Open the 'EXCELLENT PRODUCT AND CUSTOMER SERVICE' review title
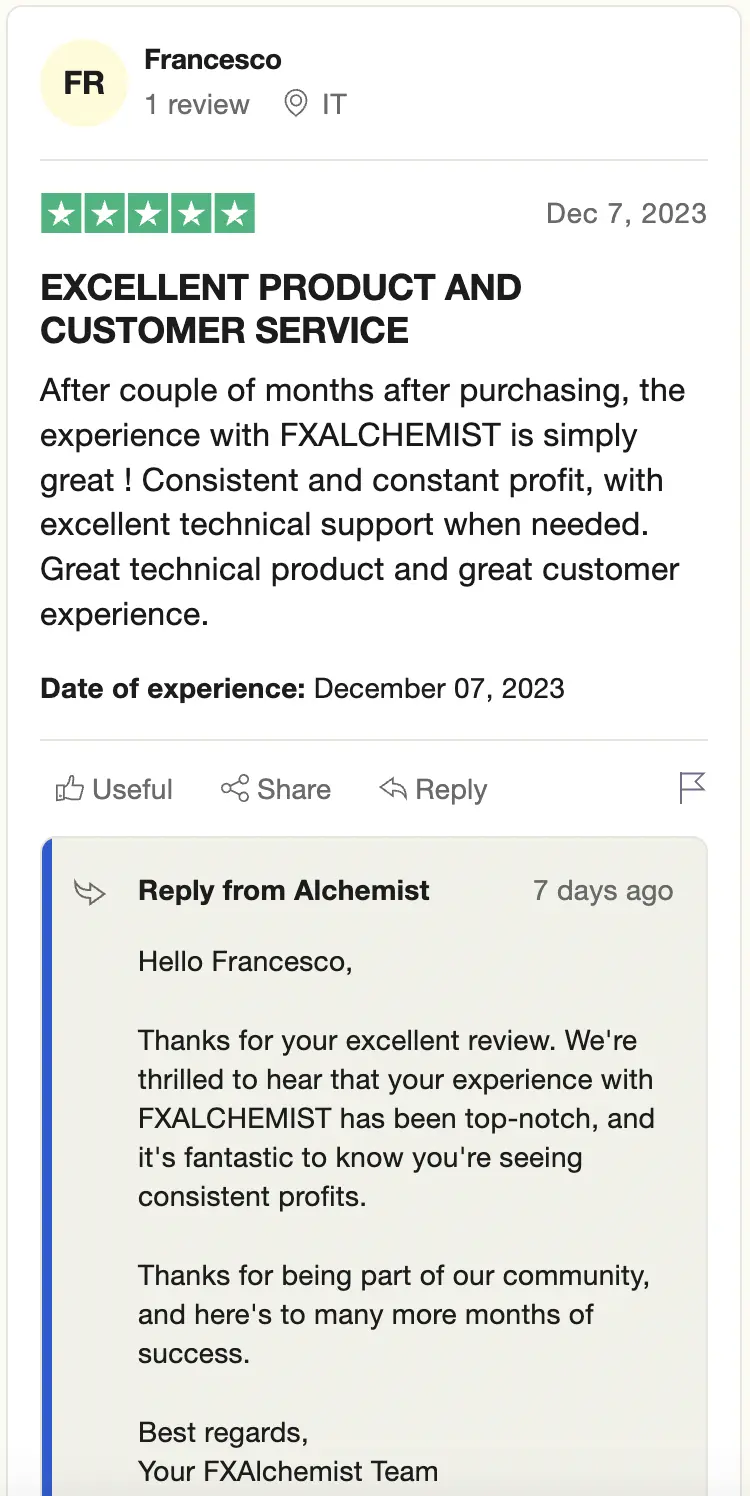 pos(281,308)
